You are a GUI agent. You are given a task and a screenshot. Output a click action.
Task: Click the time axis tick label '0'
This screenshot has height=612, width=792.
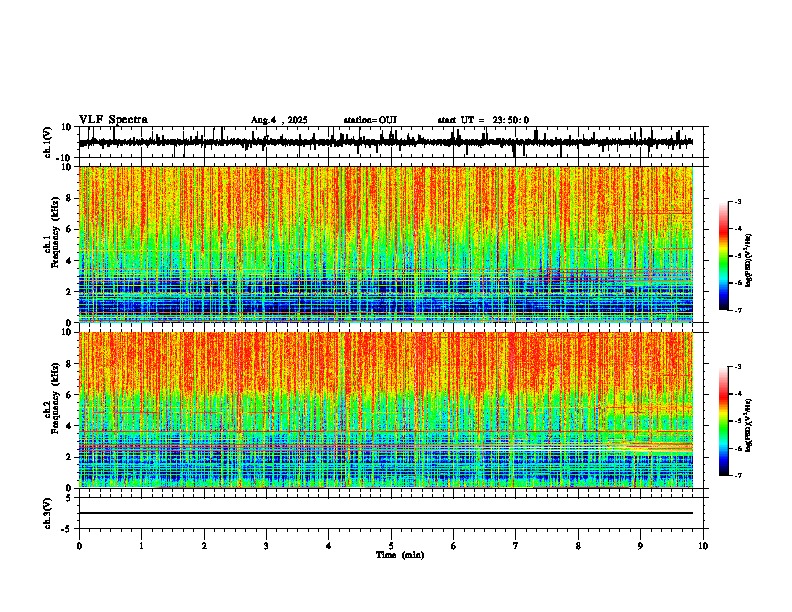(79, 546)
